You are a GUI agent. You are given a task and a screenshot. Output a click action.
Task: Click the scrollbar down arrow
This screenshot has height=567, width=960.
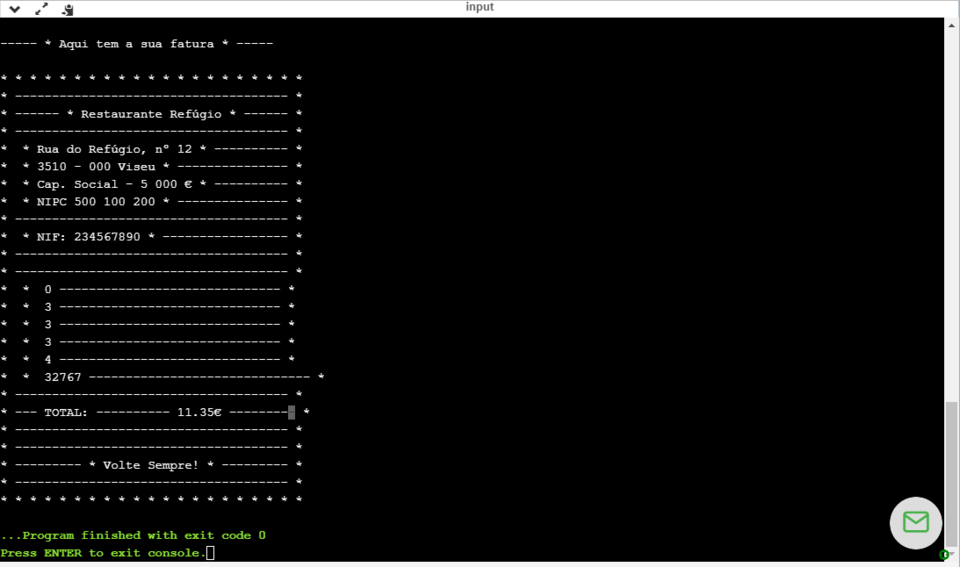pyautogui.click(x=952, y=554)
